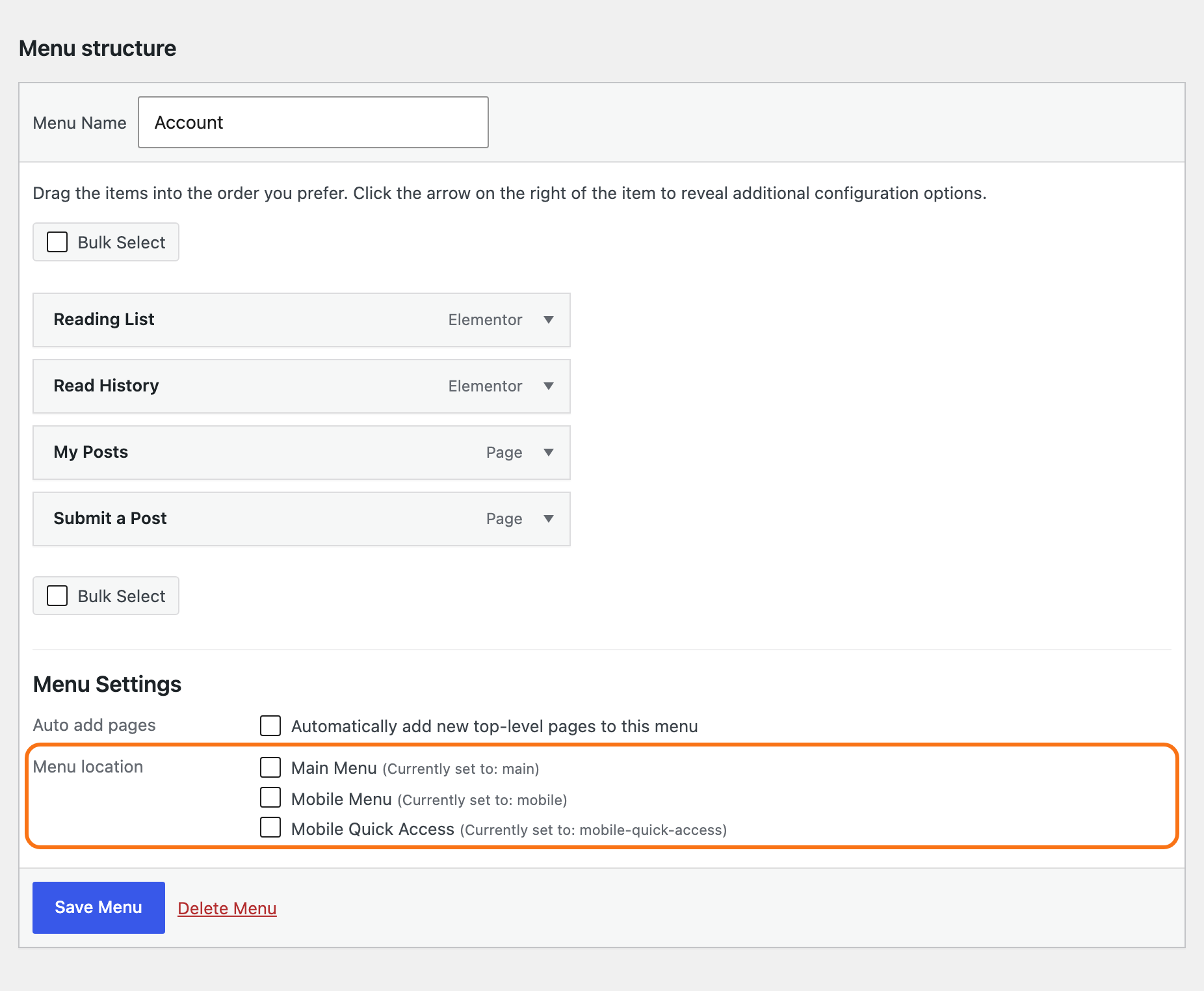Expand the My Posts item arrow
This screenshot has height=991, width=1204.
pyautogui.click(x=549, y=453)
